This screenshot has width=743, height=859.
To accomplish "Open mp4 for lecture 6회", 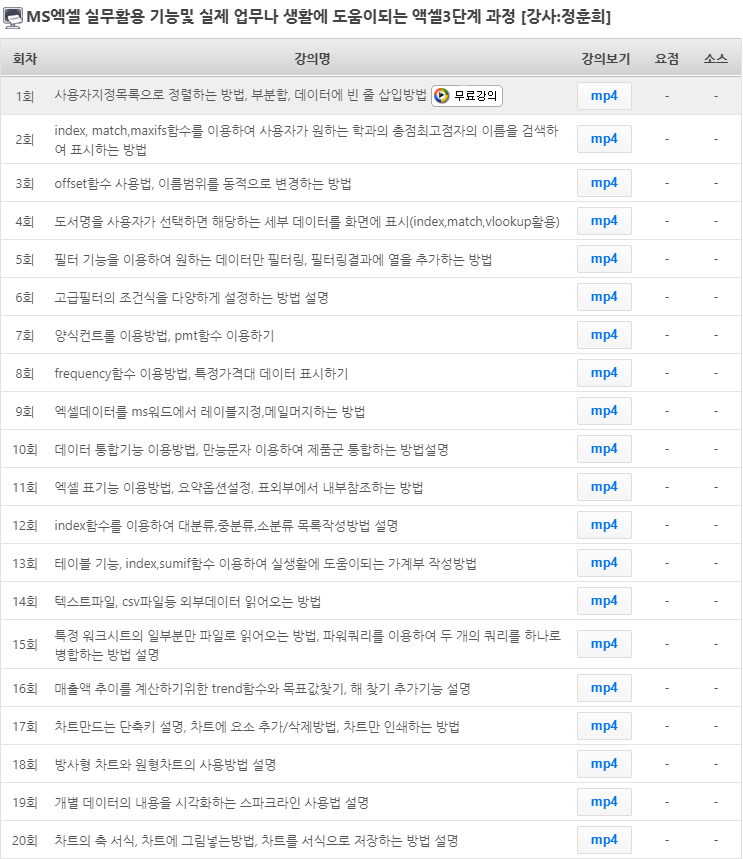I will (x=604, y=297).
